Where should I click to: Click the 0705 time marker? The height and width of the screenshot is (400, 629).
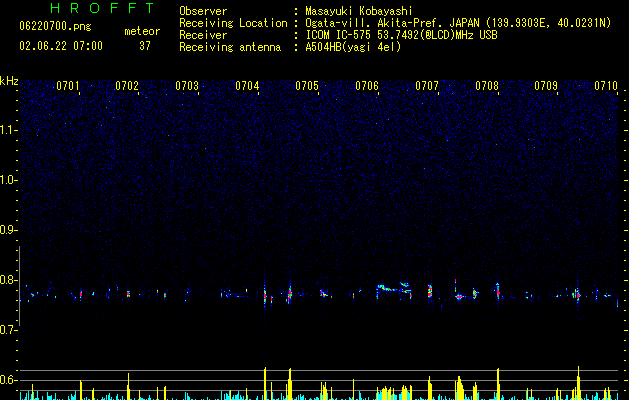(307, 86)
